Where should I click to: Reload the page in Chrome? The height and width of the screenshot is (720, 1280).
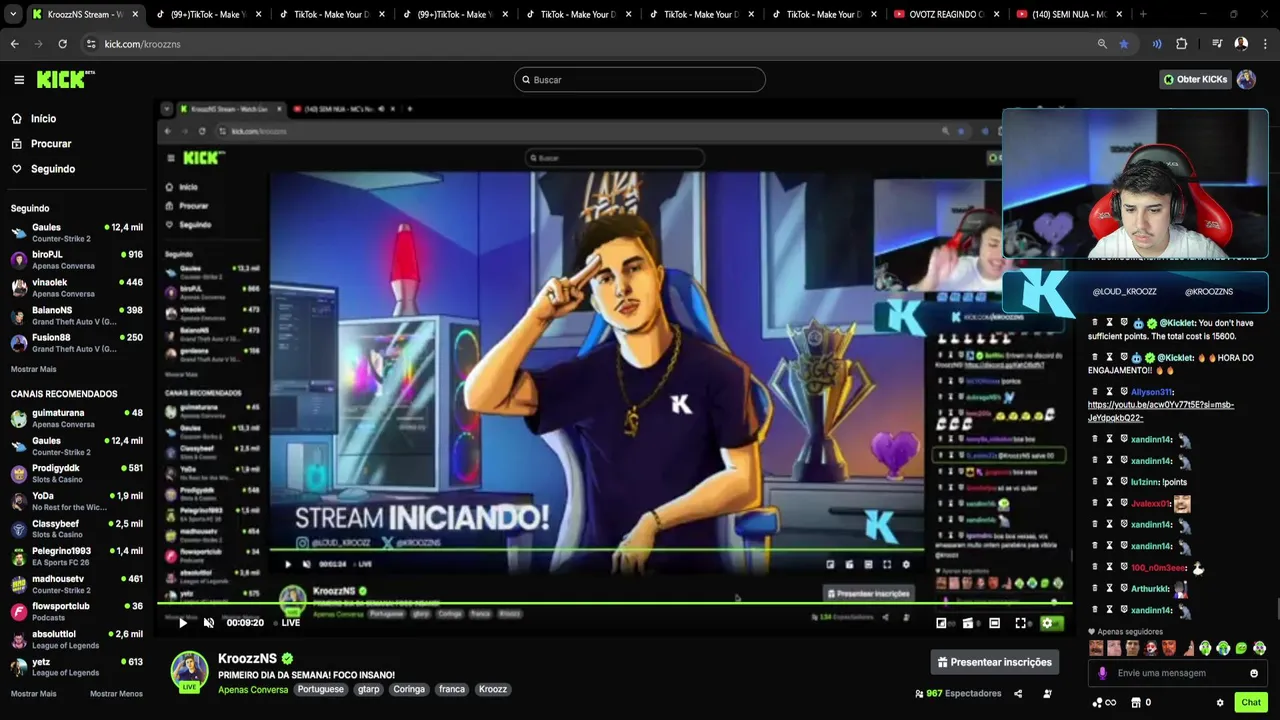coord(62,44)
